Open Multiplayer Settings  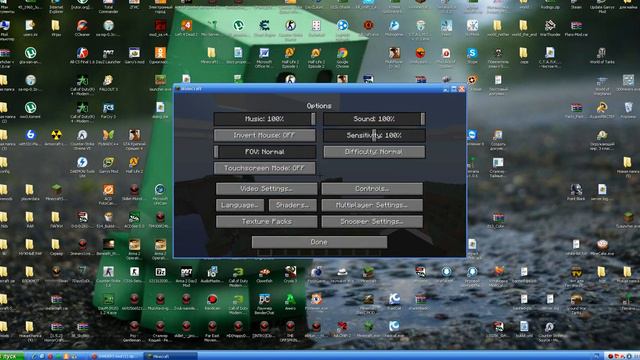372,205
